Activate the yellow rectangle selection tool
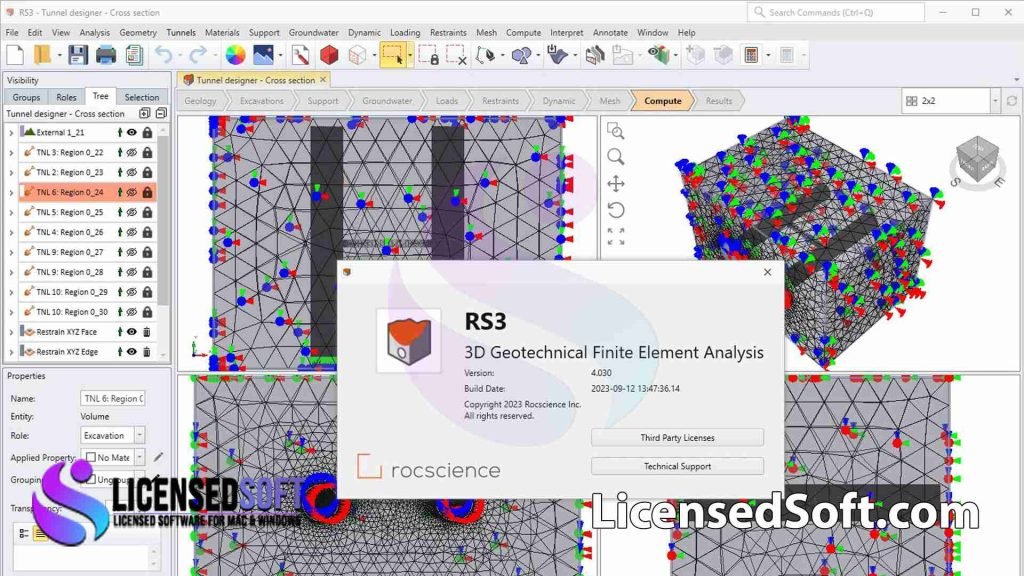 click(392, 55)
